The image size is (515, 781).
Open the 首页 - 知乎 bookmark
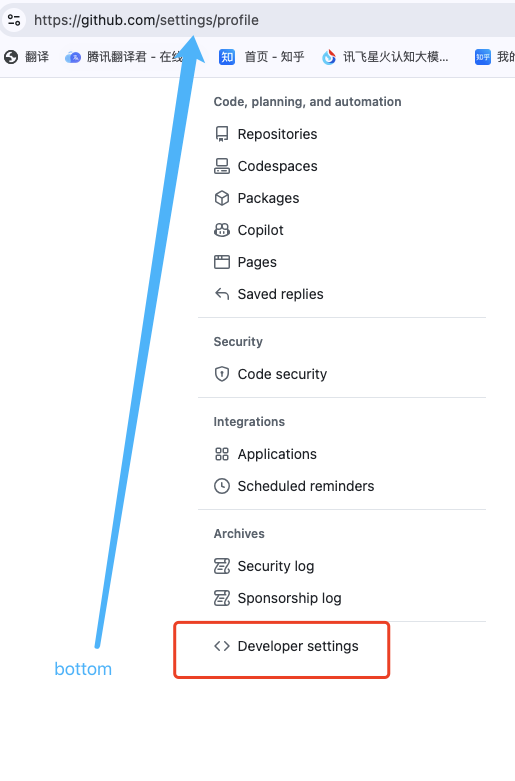point(261,57)
